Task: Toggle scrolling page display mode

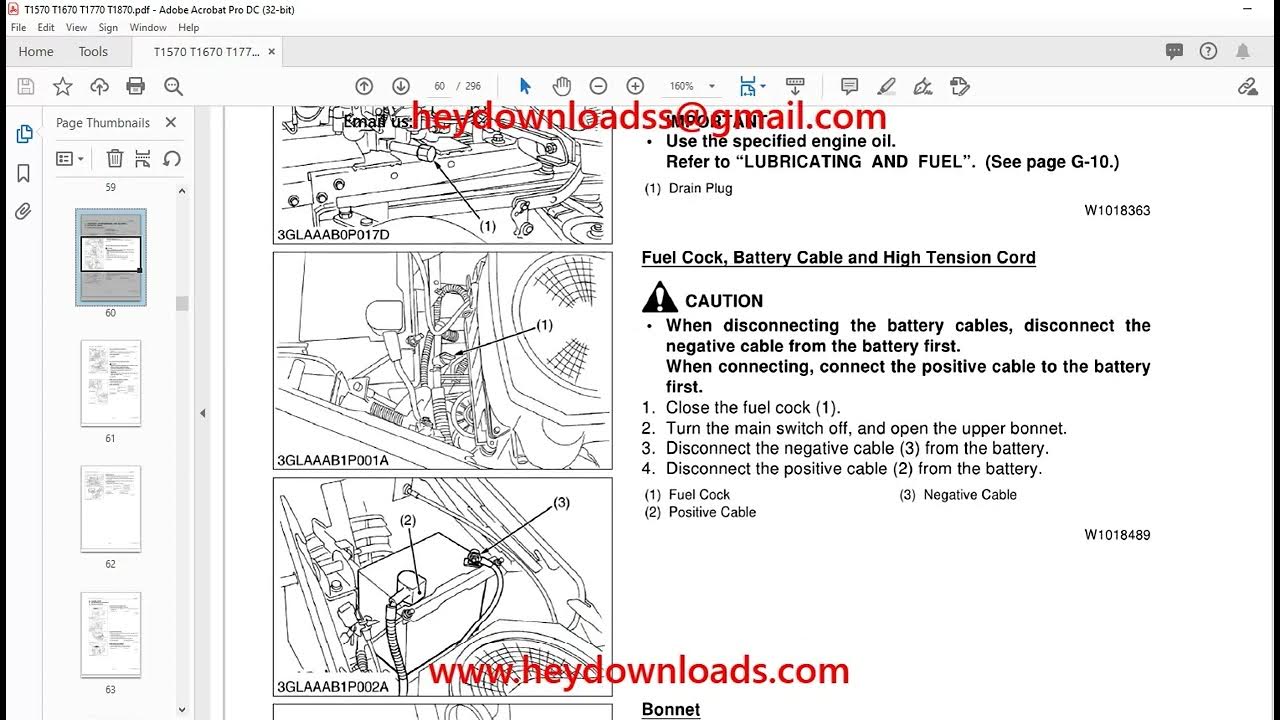Action: coord(795,86)
